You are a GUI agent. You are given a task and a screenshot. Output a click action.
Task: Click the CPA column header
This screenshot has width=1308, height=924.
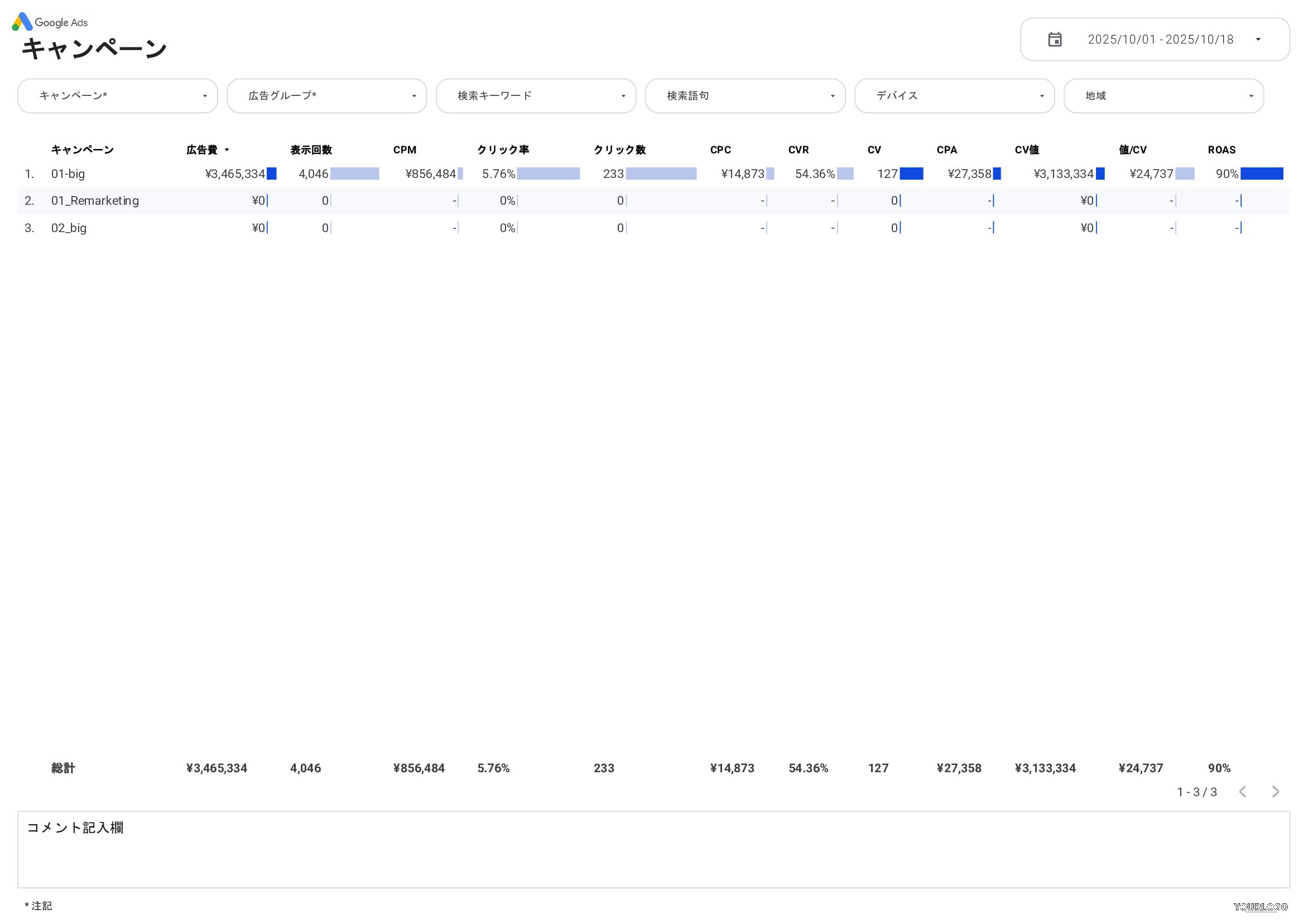[x=946, y=150]
